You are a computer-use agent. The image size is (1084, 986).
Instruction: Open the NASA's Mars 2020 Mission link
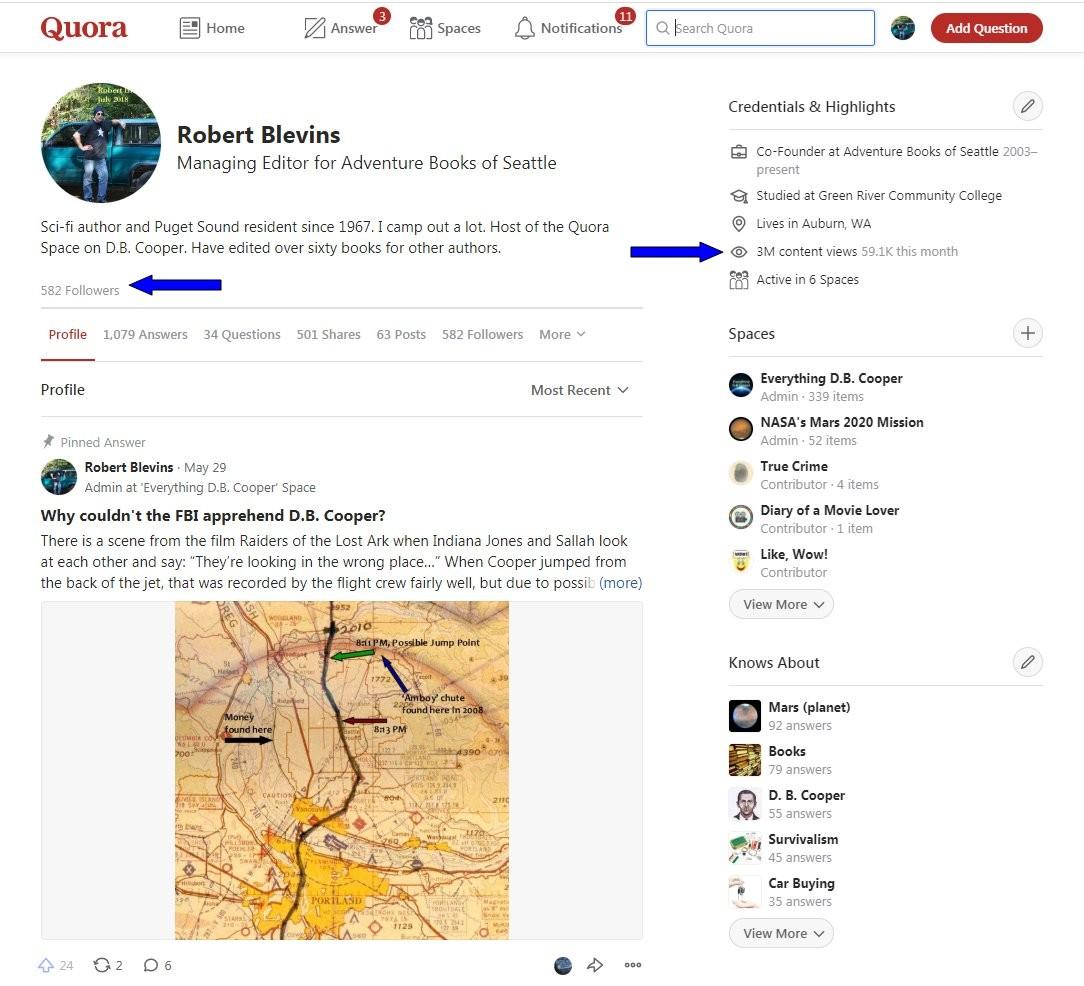841,422
